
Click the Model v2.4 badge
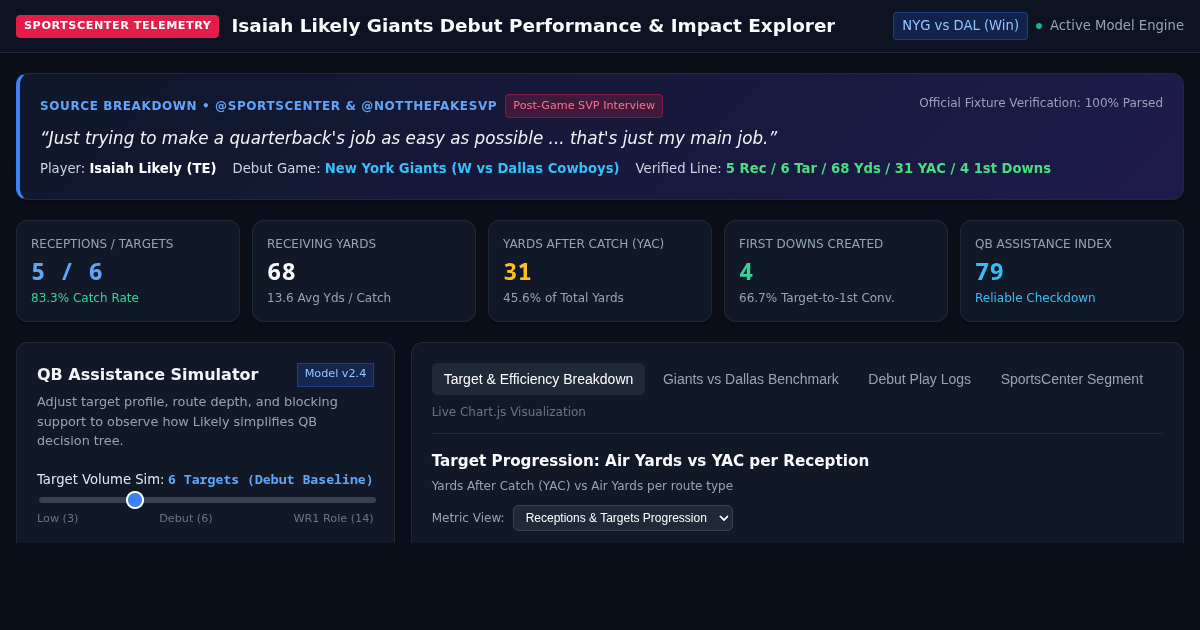(335, 374)
